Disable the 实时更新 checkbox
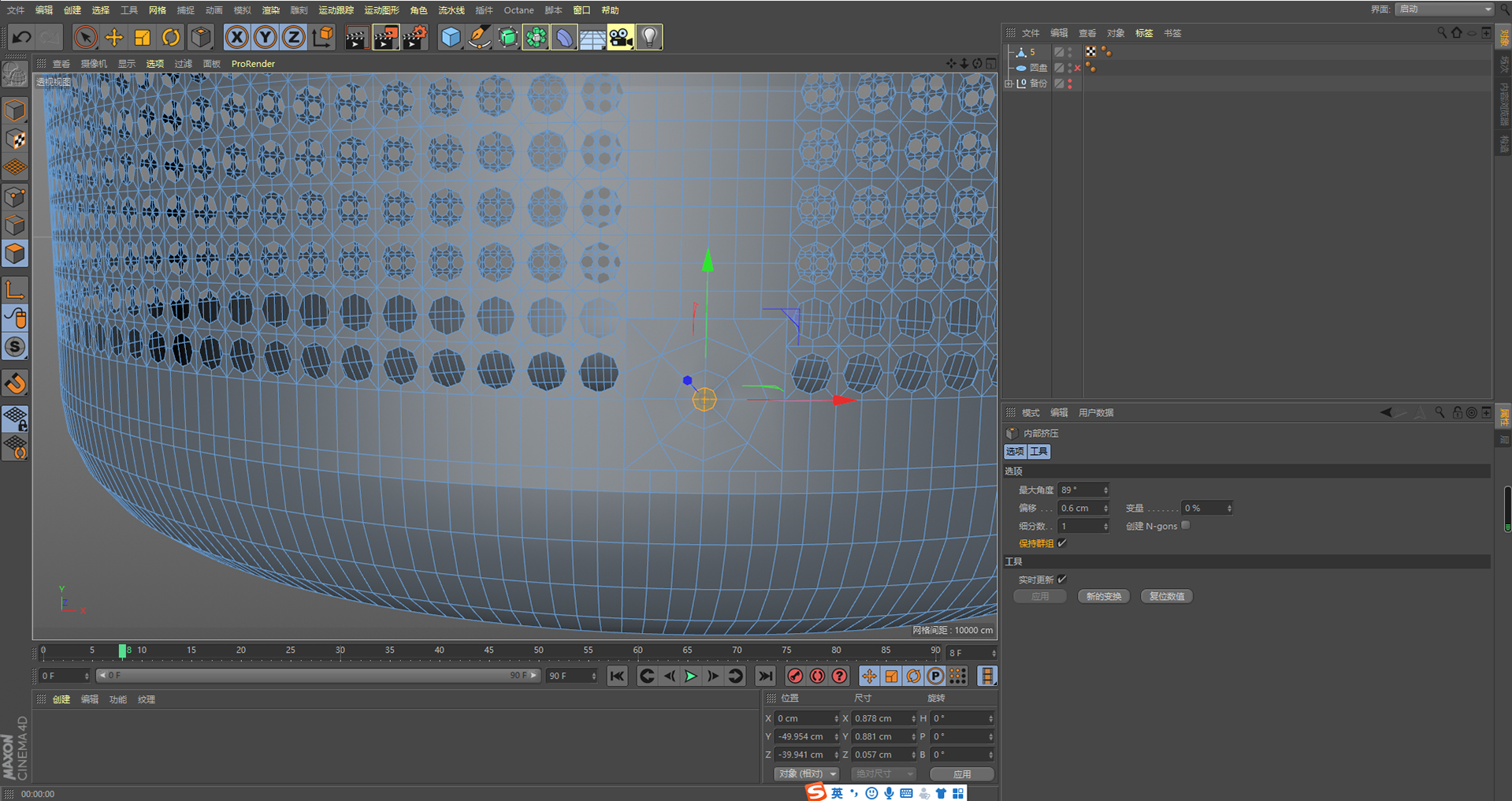The image size is (1512, 801). (1062, 579)
